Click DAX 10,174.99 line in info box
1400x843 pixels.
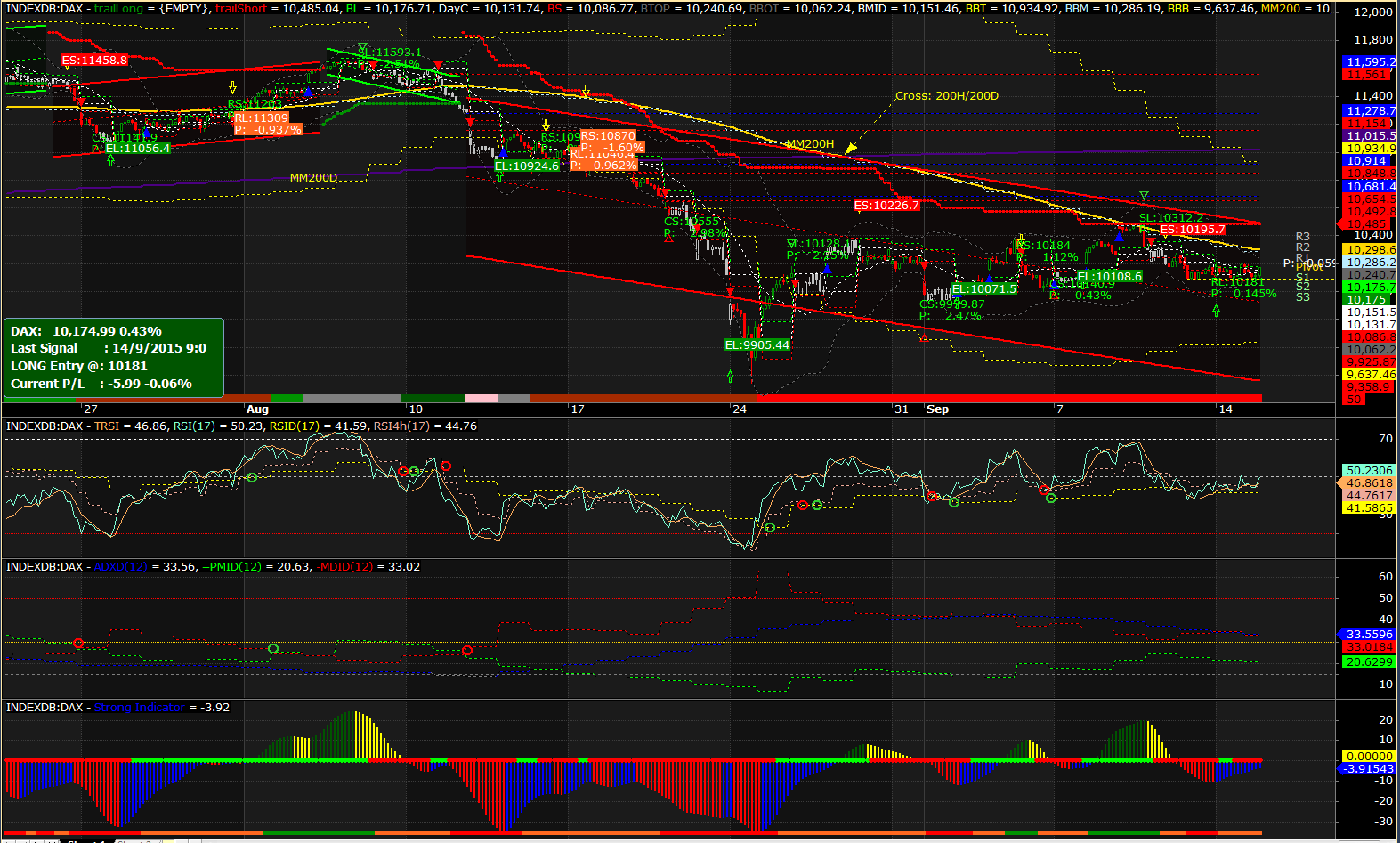click(86, 331)
